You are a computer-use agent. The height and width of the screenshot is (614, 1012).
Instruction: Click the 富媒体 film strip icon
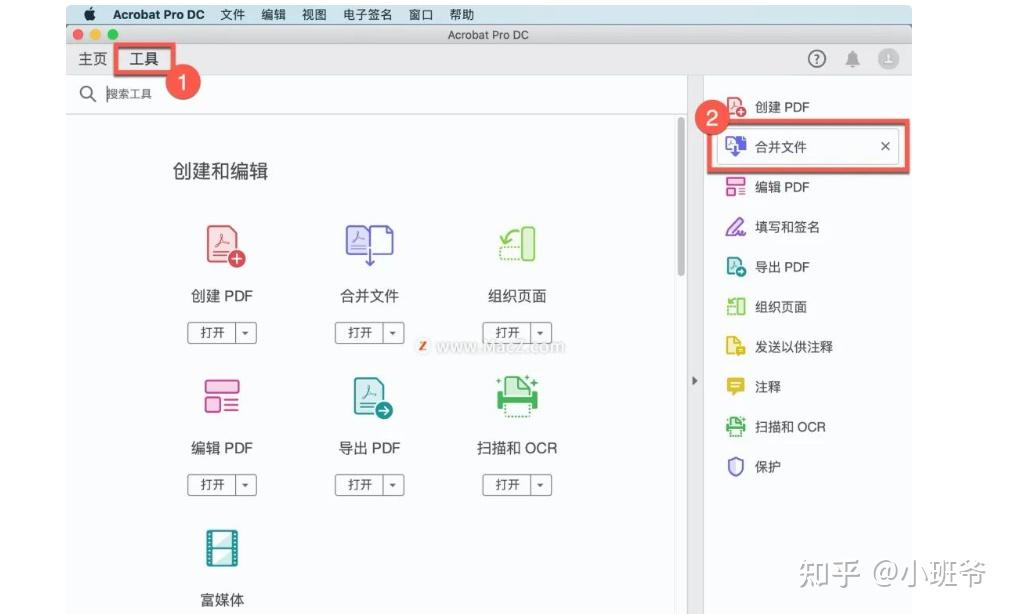(222, 548)
